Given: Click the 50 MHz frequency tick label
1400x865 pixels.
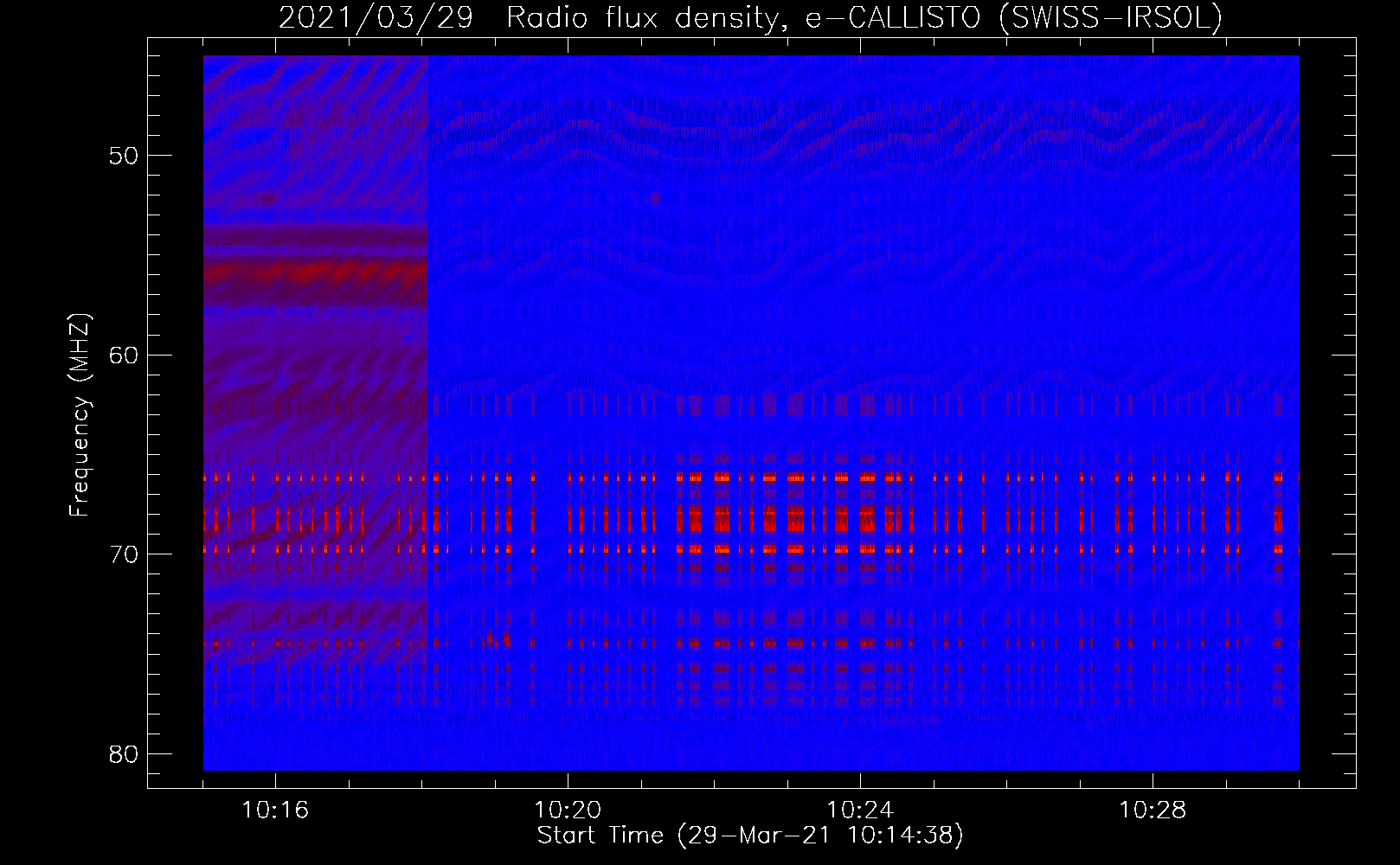Looking at the screenshot, I should (x=124, y=156).
